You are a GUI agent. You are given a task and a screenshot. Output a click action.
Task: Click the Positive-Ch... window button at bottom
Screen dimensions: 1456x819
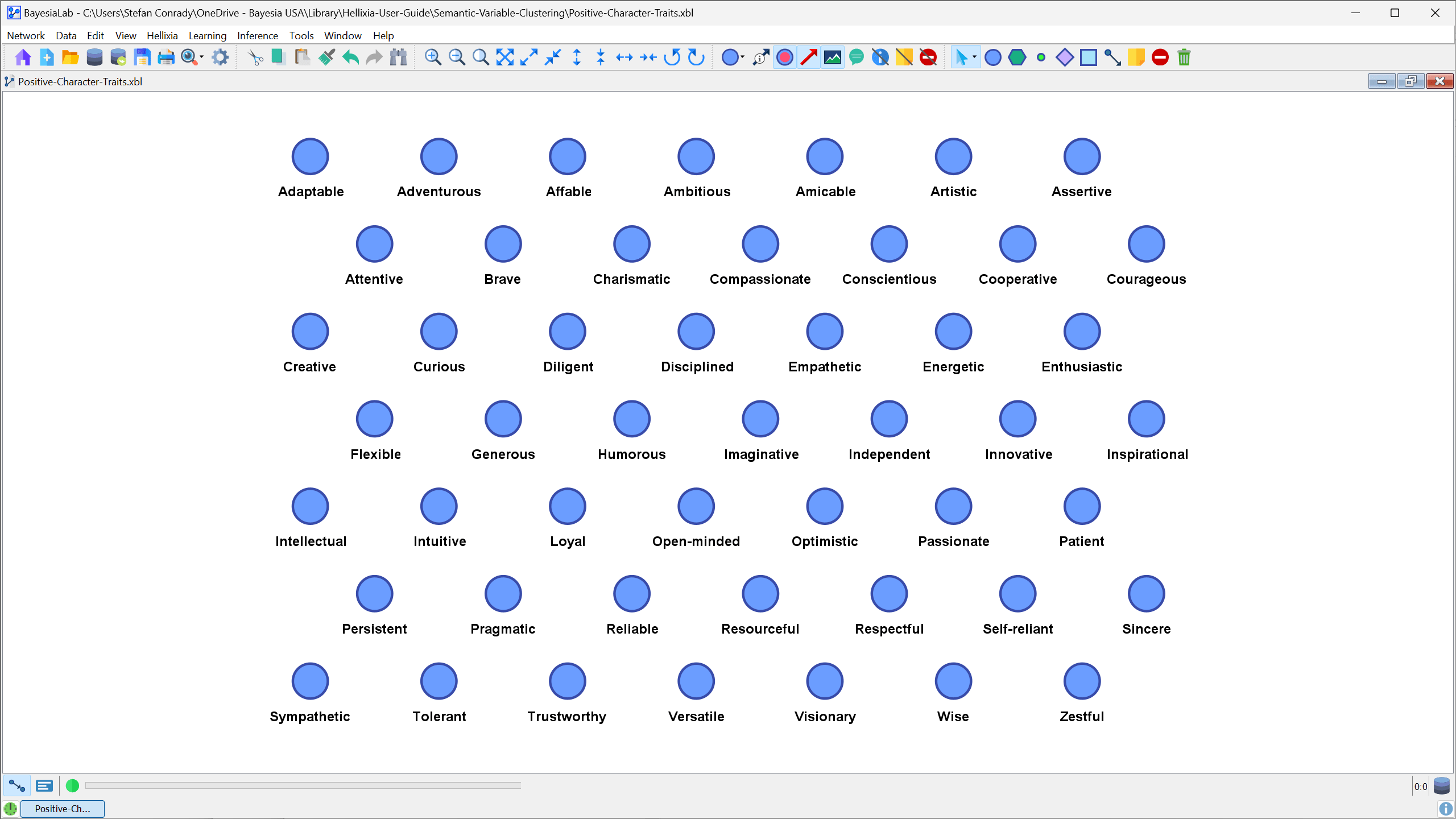tap(63, 809)
